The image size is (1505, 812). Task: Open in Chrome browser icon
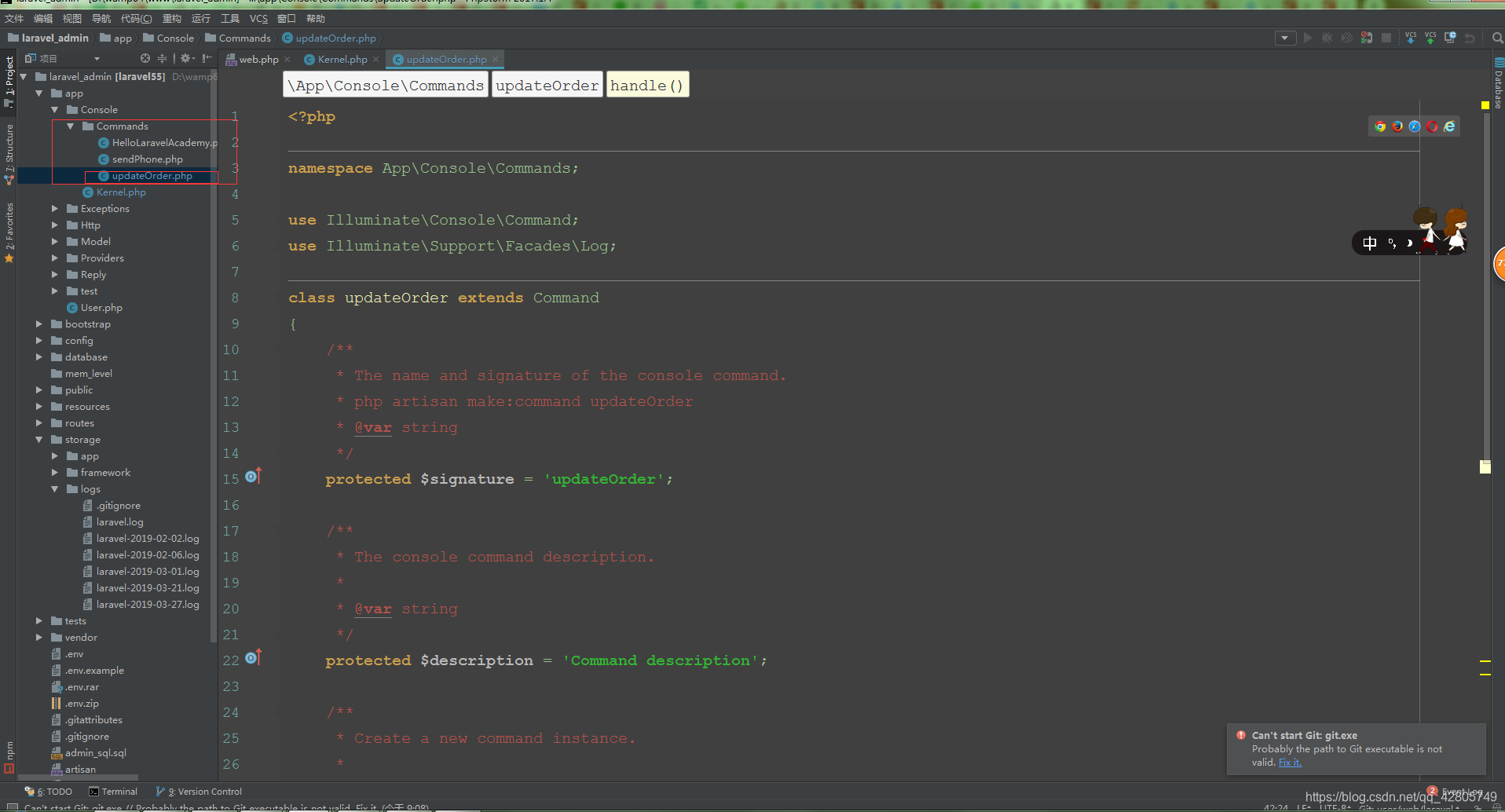coord(1380,126)
